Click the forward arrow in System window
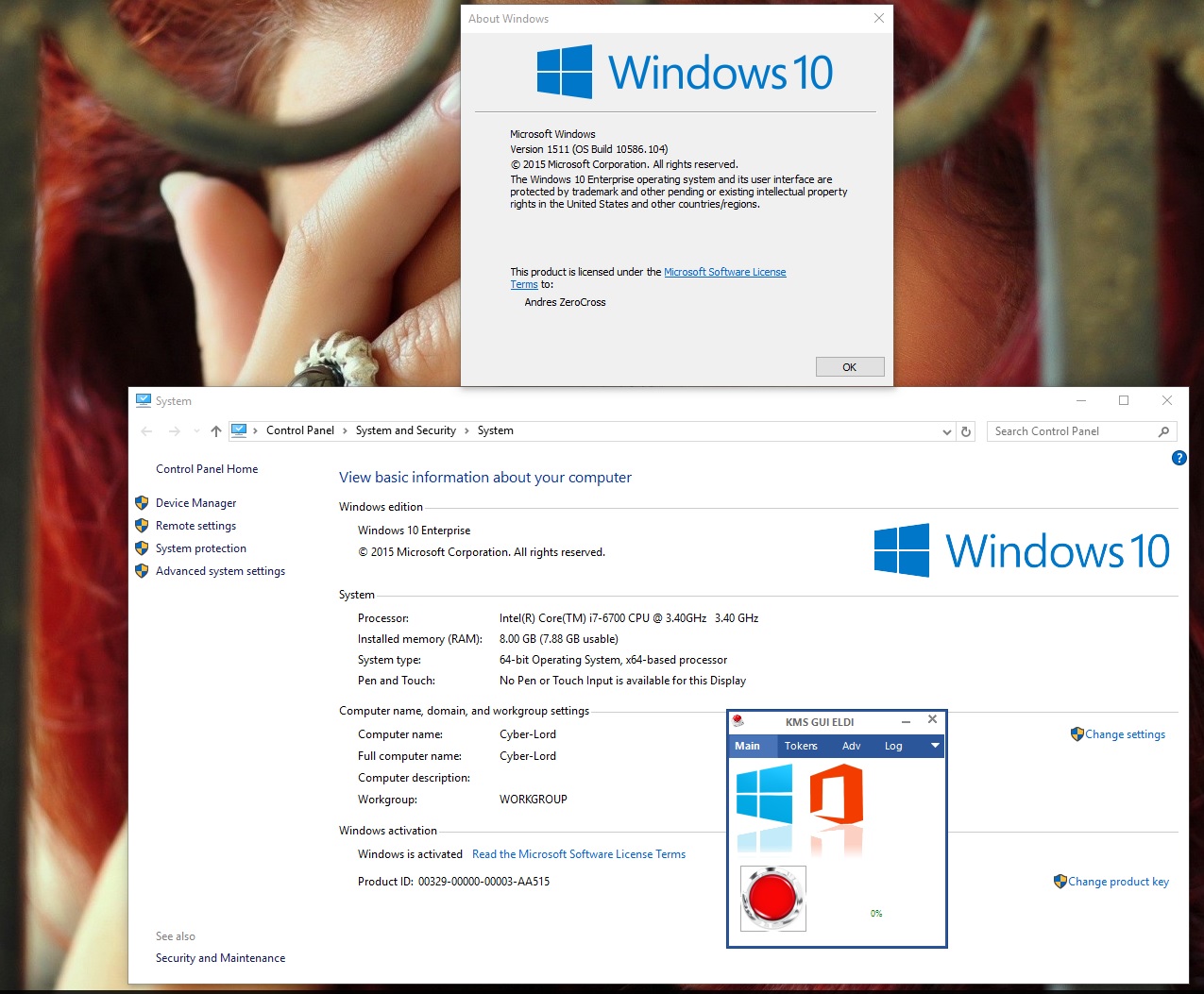 (x=174, y=431)
